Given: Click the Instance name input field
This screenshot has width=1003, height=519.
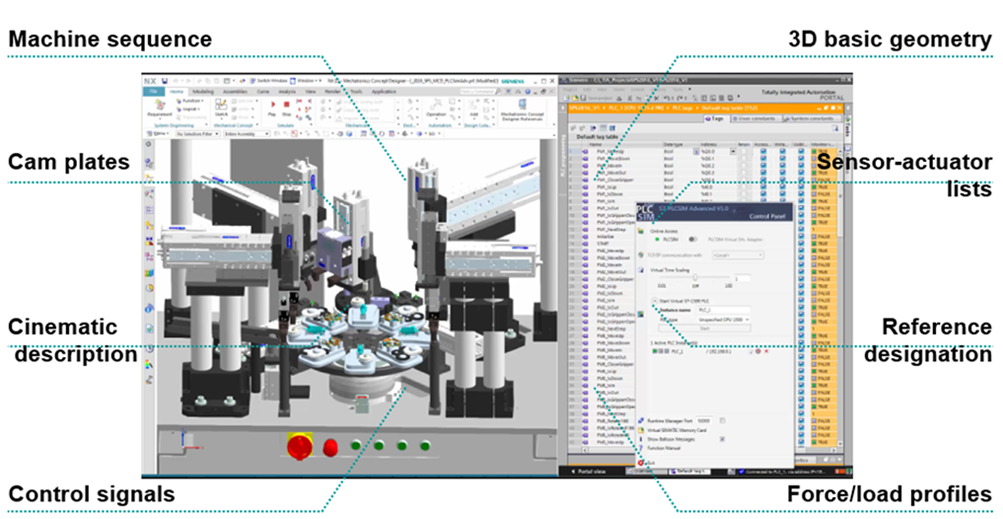Looking at the screenshot, I should (723, 310).
